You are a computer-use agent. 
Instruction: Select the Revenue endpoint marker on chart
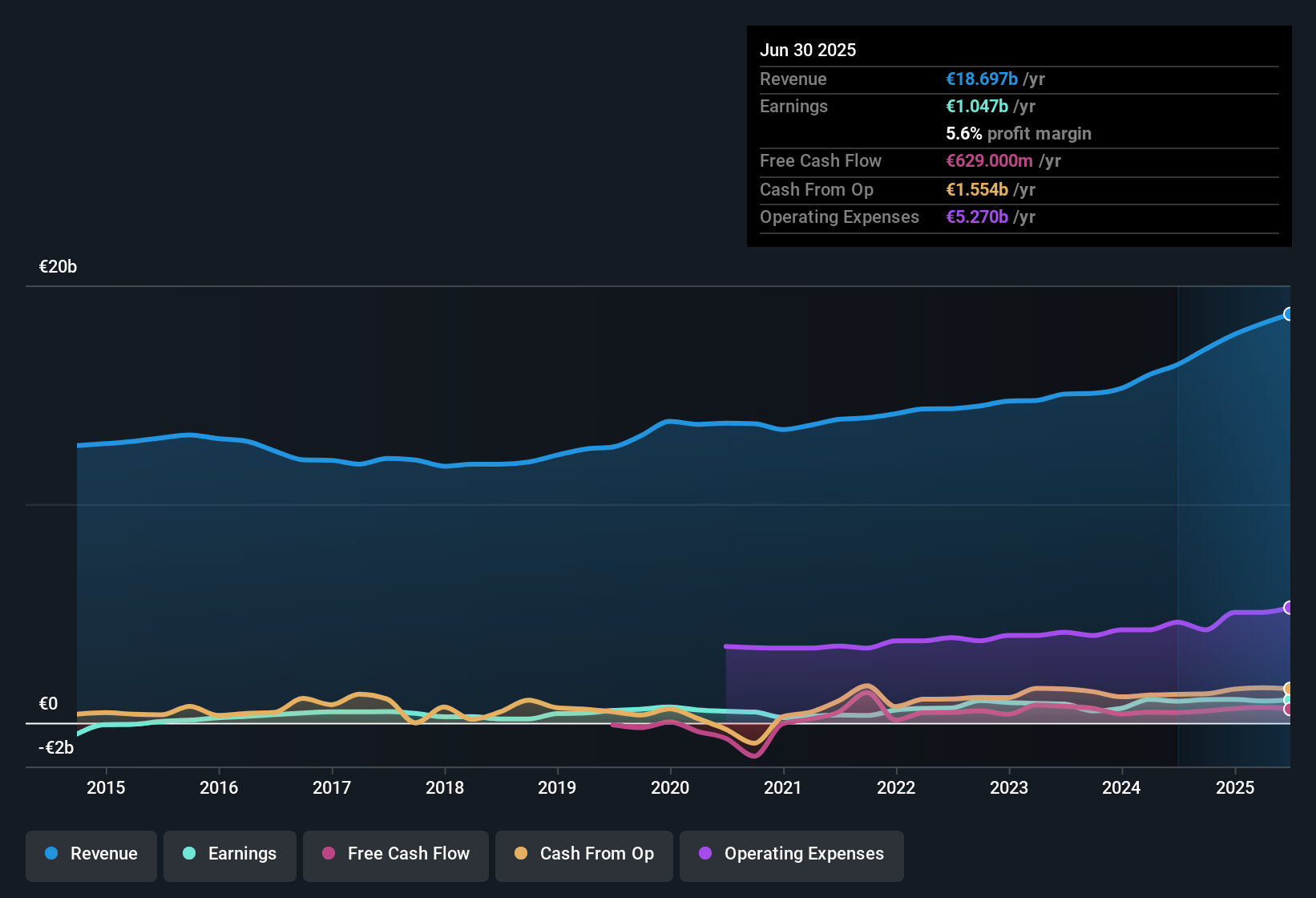[x=1288, y=315]
